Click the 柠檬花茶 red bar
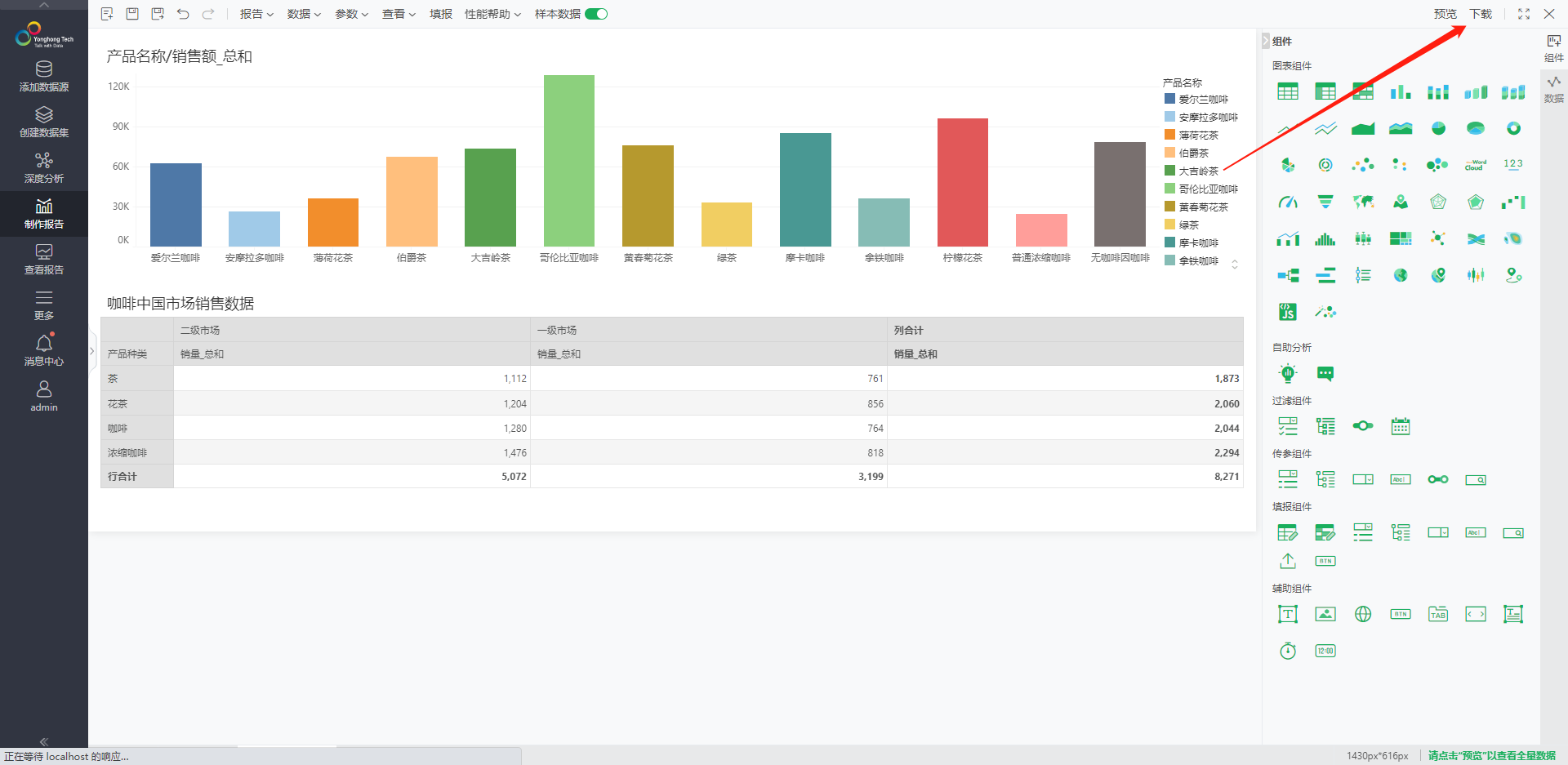 coord(962,182)
